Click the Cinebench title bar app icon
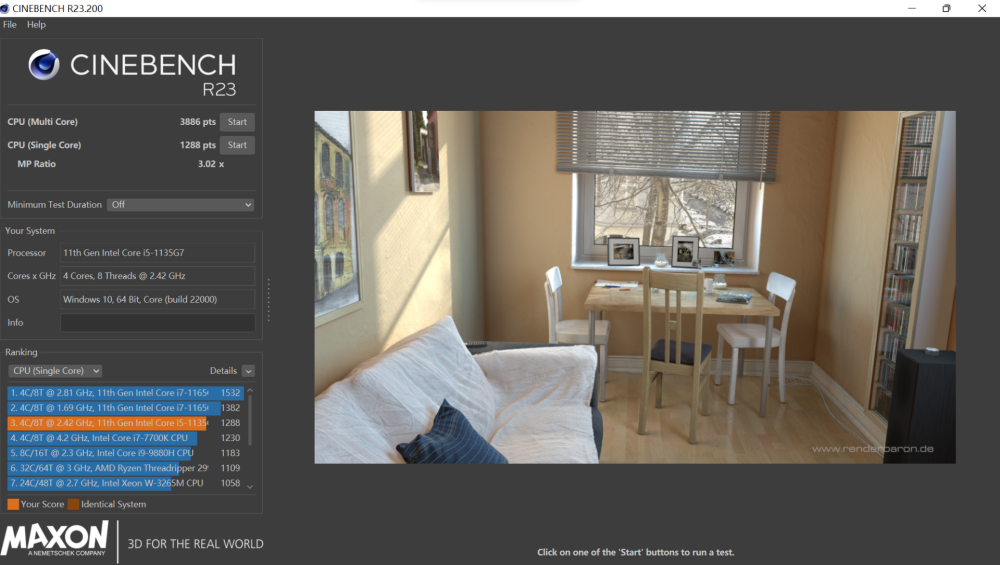The height and width of the screenshot is (565, 1000). (x=4, y=8)
